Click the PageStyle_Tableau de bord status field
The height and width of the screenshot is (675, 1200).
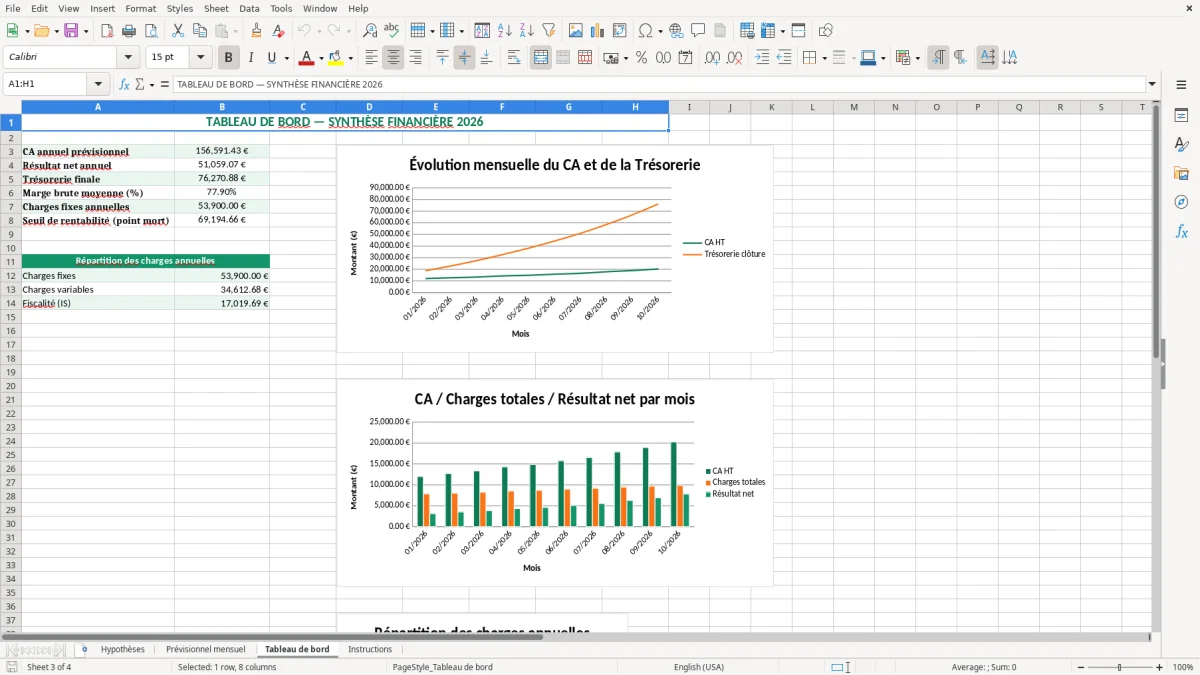click(442, 667)
